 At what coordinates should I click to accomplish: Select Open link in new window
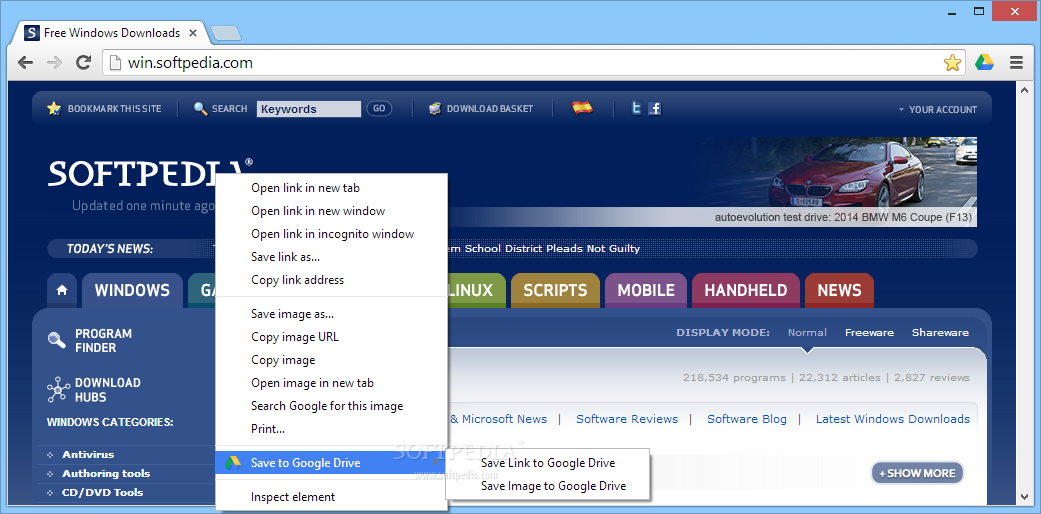coord(332,211)
